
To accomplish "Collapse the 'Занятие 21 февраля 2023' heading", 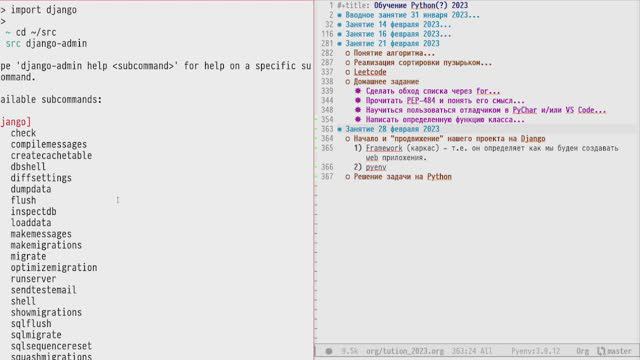I will point(392,44).
